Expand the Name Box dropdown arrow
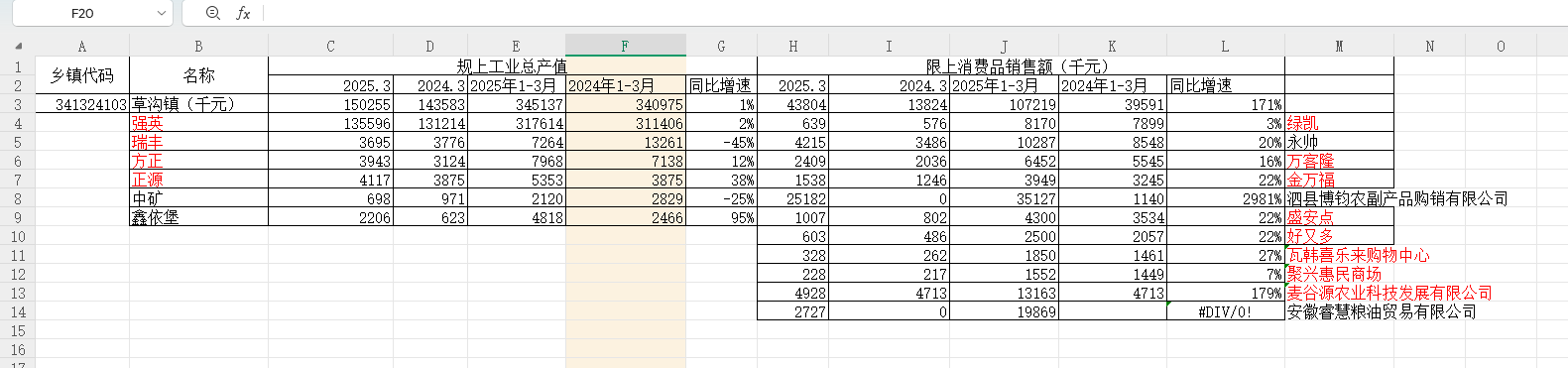 pyautogui.click(x=162, y=13)
